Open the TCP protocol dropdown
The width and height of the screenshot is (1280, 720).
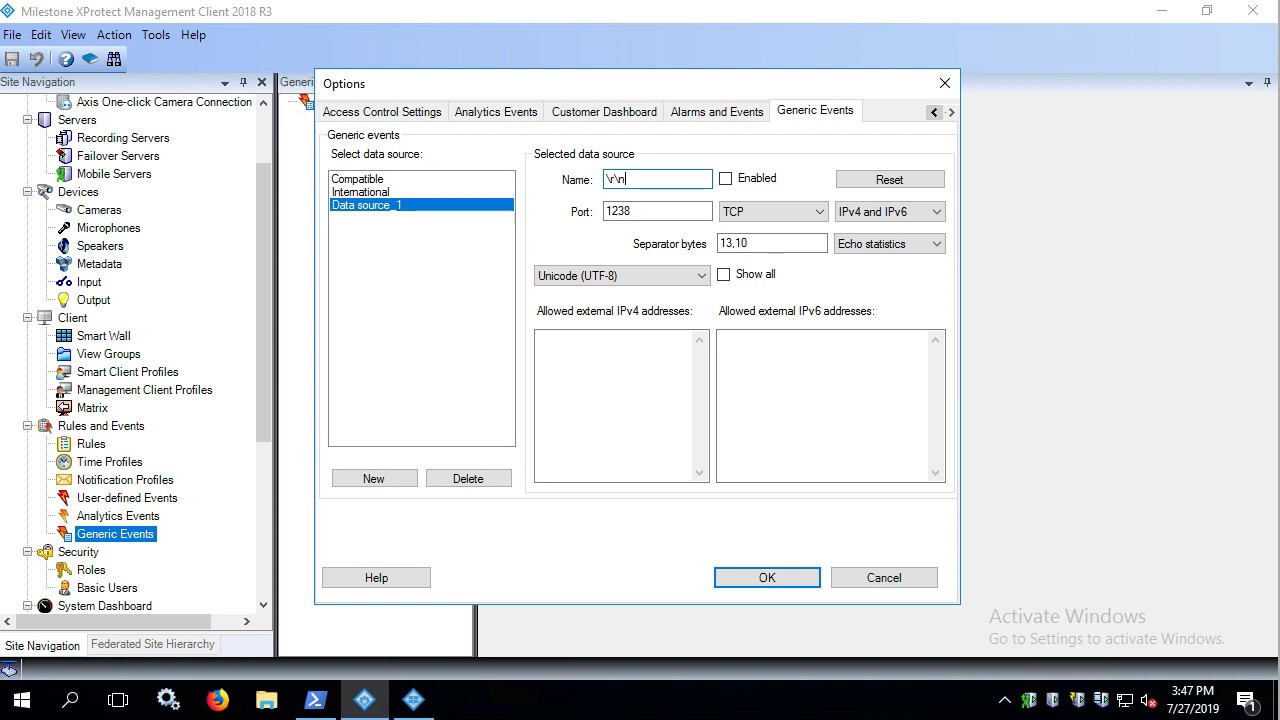773,212
